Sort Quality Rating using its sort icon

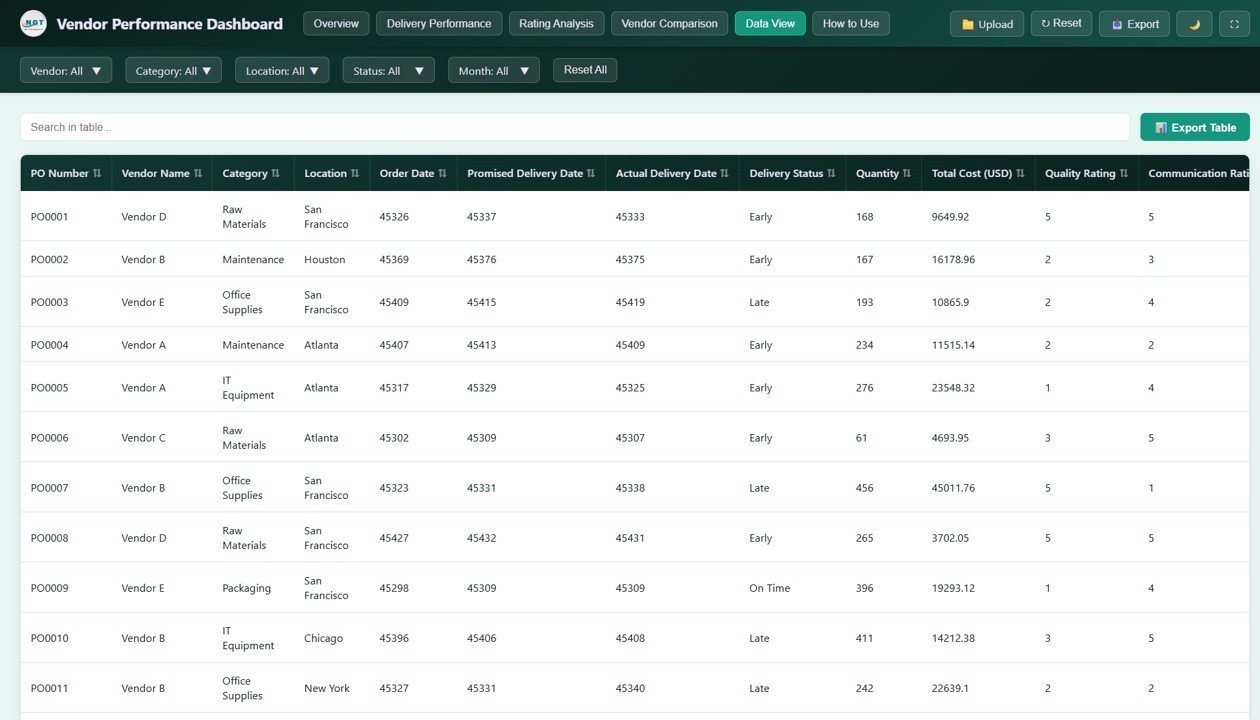[x=1126, y=172]
